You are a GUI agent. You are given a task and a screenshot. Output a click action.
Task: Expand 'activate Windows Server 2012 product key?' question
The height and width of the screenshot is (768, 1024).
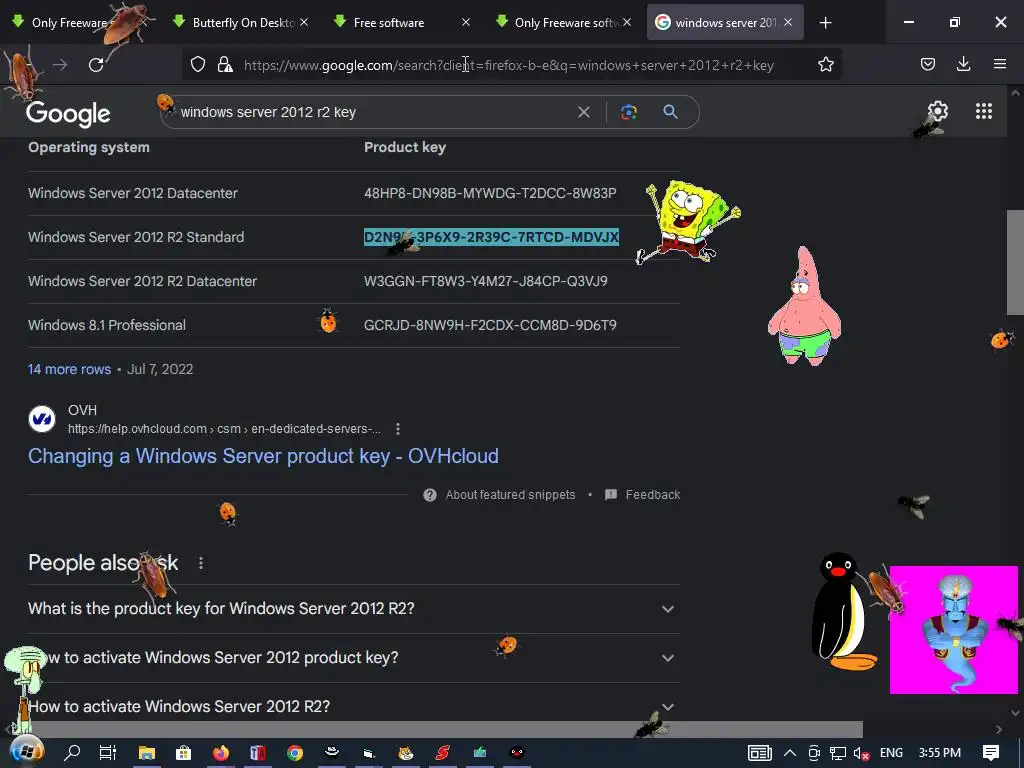point(353,658)
